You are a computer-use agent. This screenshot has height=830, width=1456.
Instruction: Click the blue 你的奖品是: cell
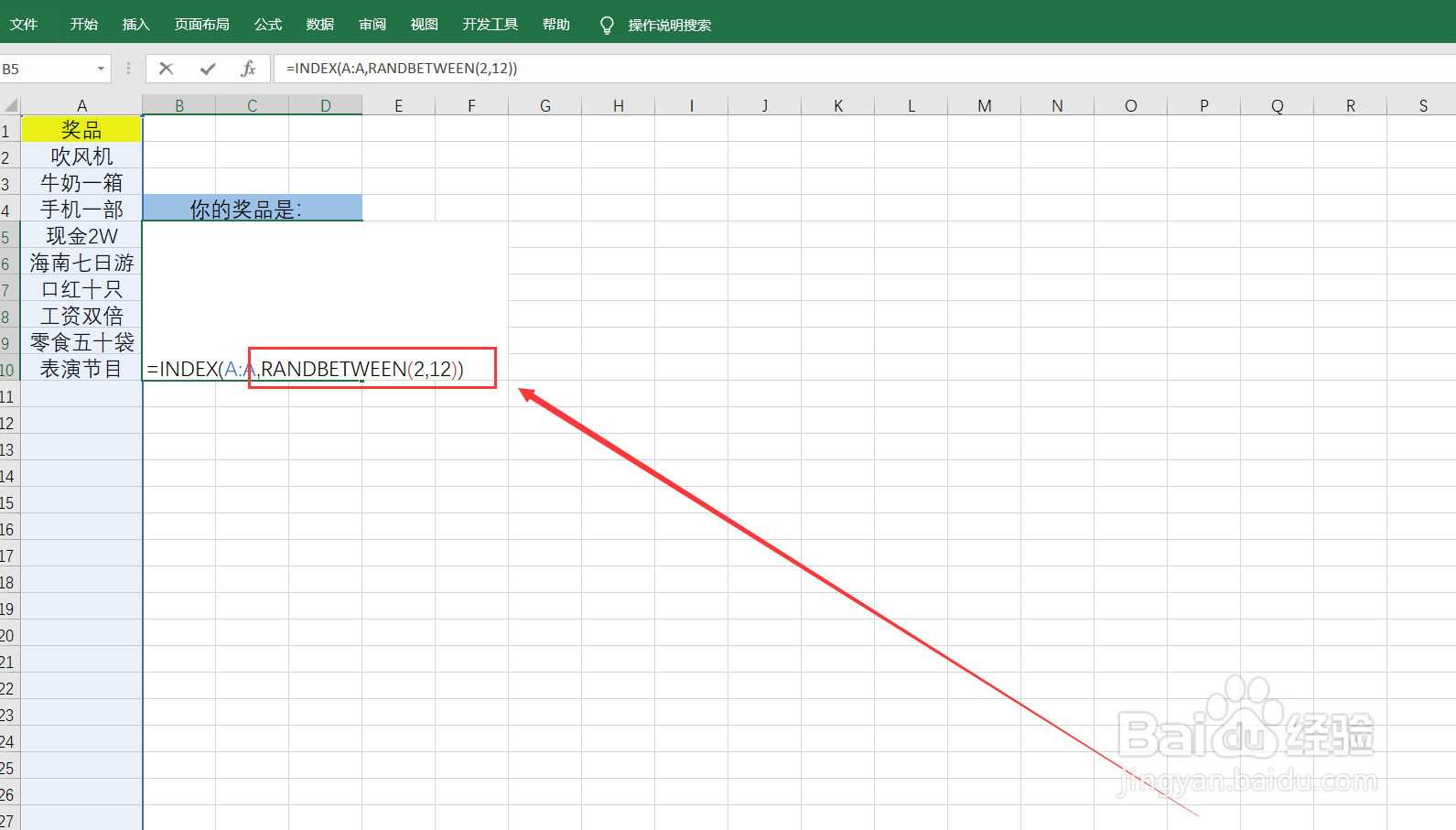click(253, 209)
